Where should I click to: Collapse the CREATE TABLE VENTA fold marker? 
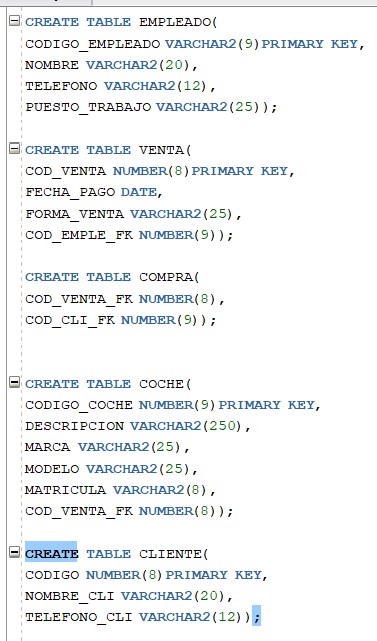tap(14, 149)
